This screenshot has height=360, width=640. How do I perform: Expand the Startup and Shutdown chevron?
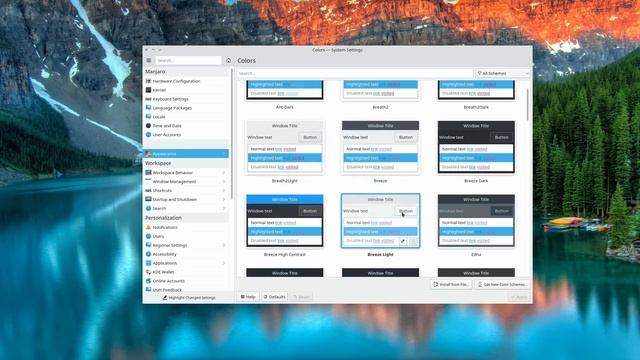224,200
